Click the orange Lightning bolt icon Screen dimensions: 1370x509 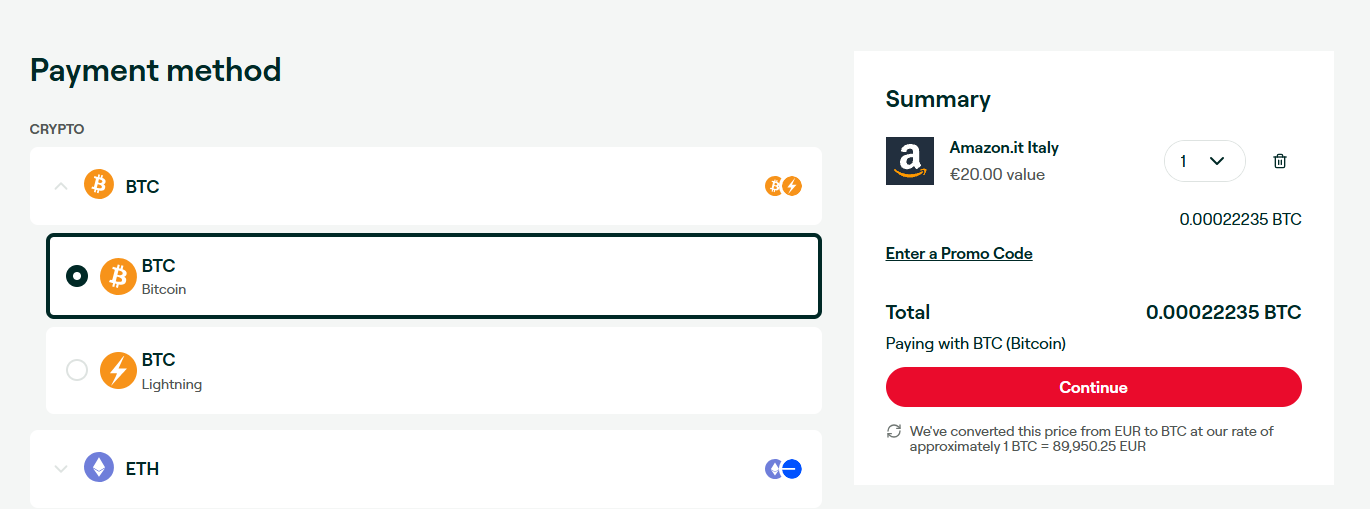[118, 371]
